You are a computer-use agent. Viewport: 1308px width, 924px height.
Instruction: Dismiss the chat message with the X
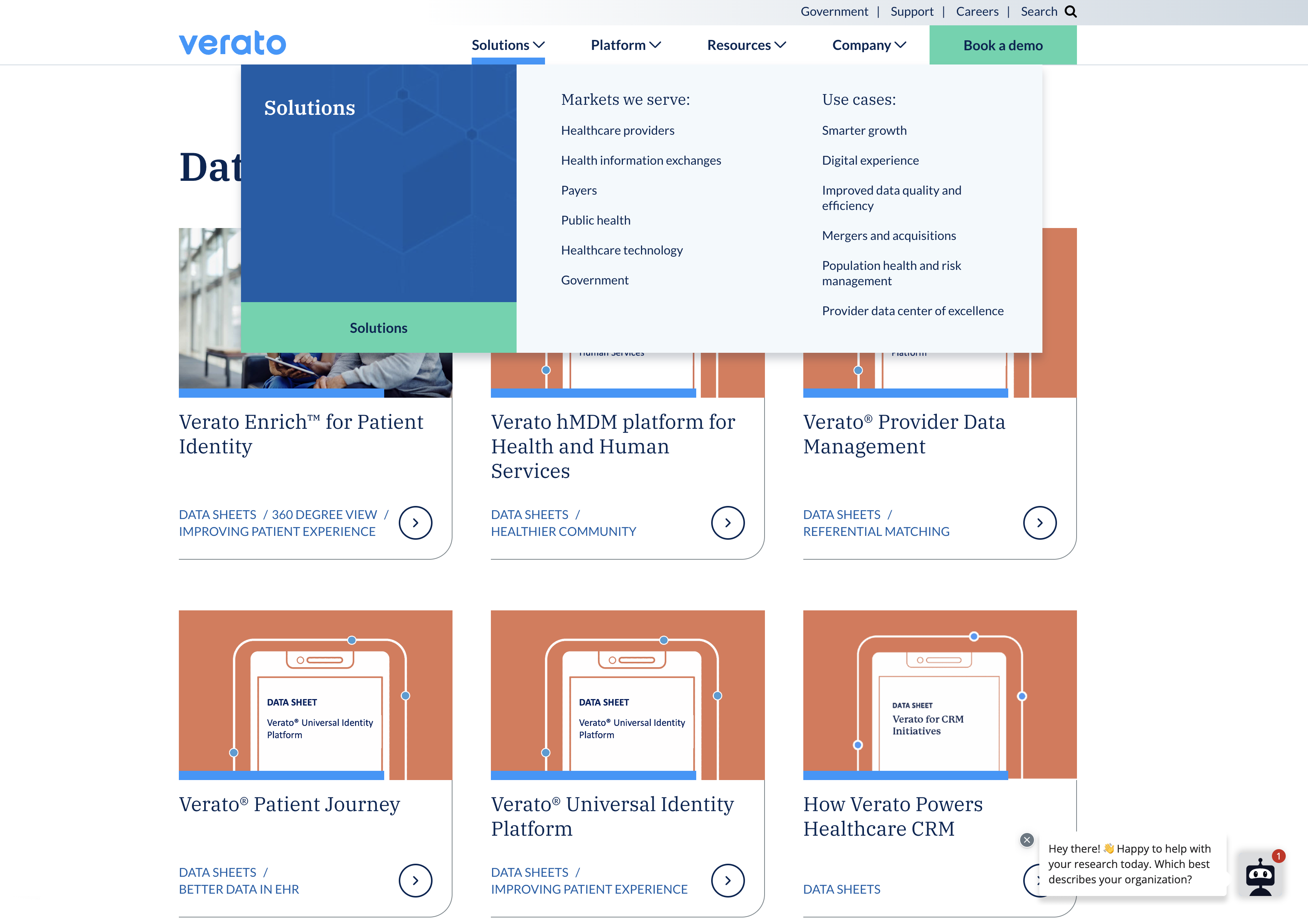point(1027,840)
